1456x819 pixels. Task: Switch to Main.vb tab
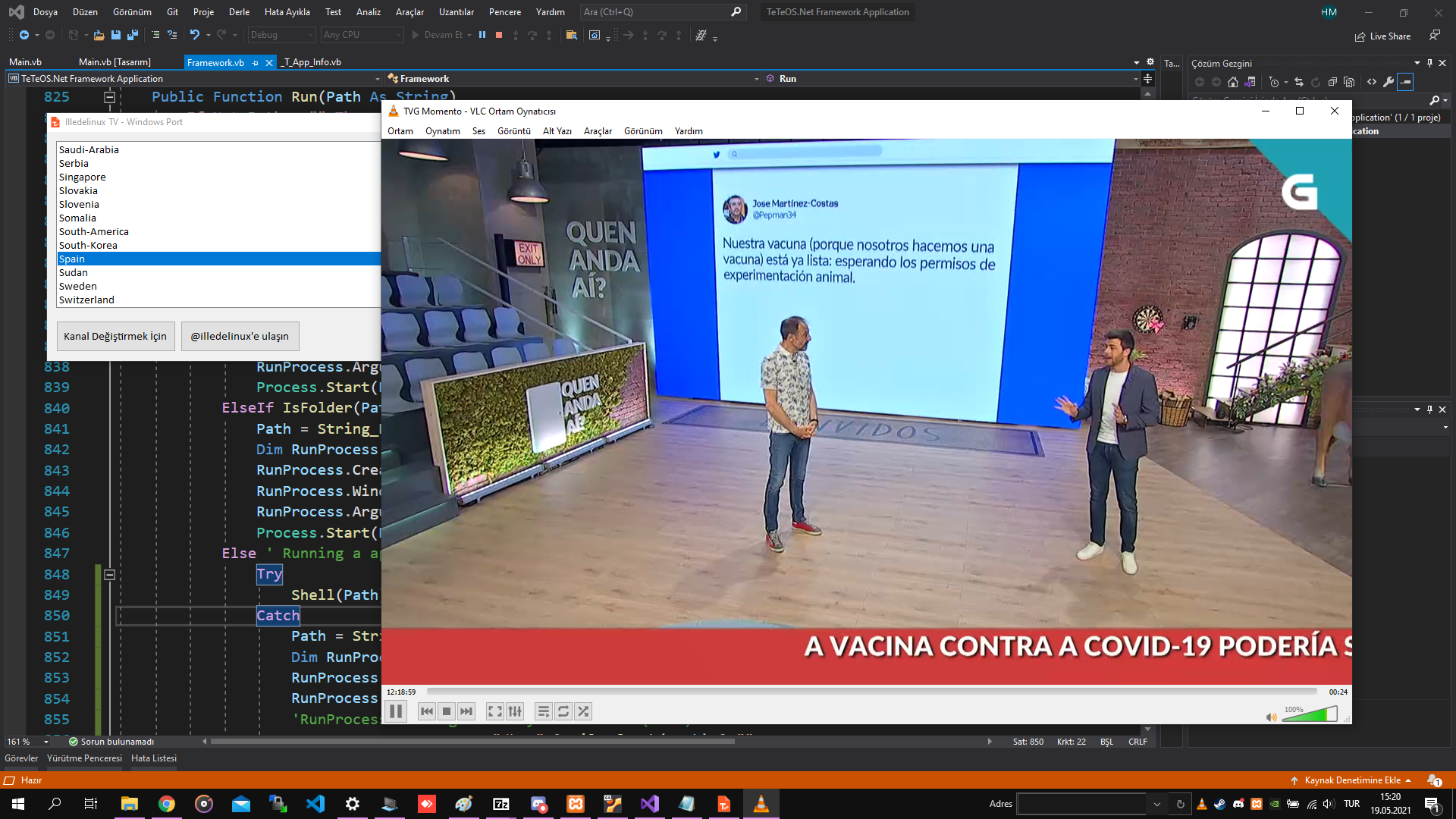coord(26,62)
